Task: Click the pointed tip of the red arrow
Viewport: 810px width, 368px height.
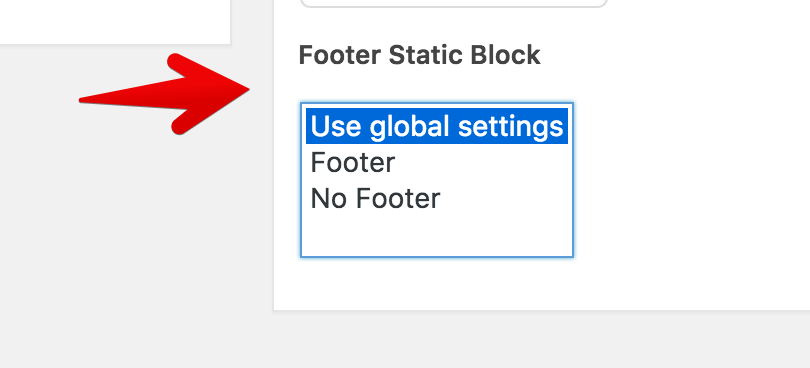Action: coord(245,89)
